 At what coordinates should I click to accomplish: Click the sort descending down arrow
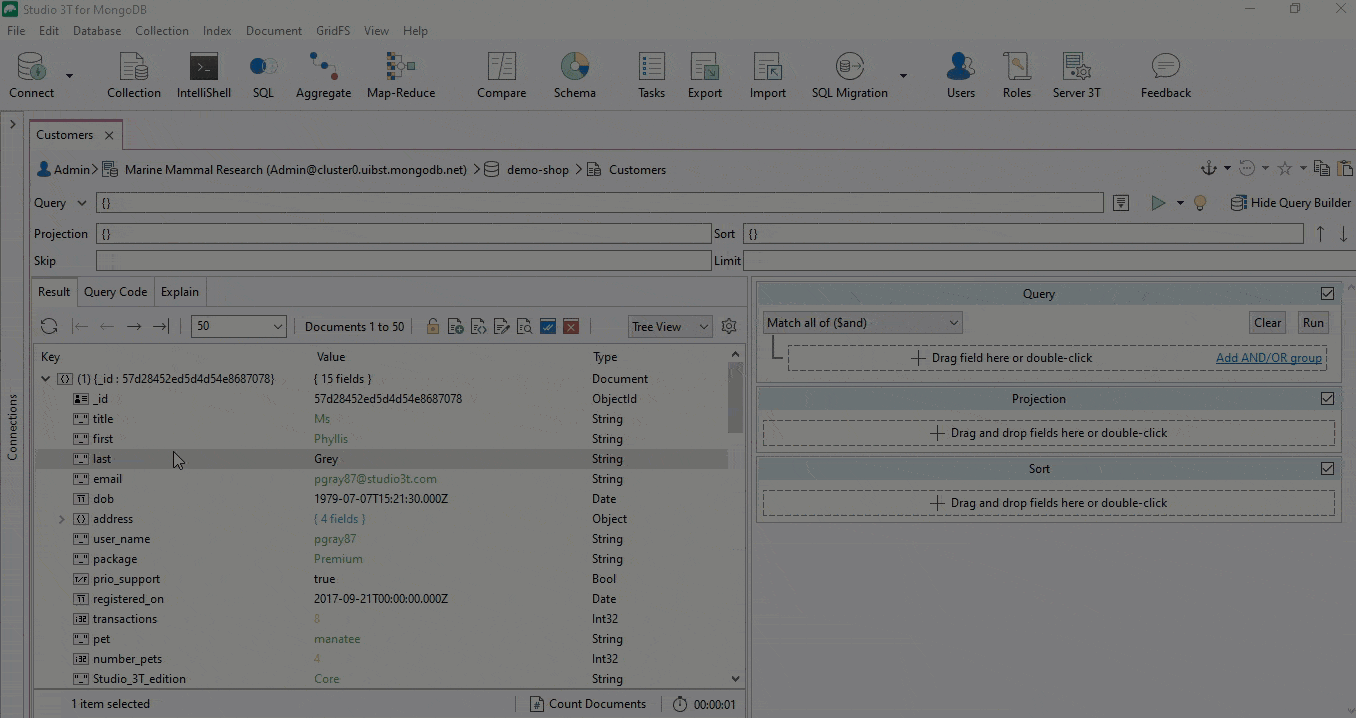click(1343, 234)
